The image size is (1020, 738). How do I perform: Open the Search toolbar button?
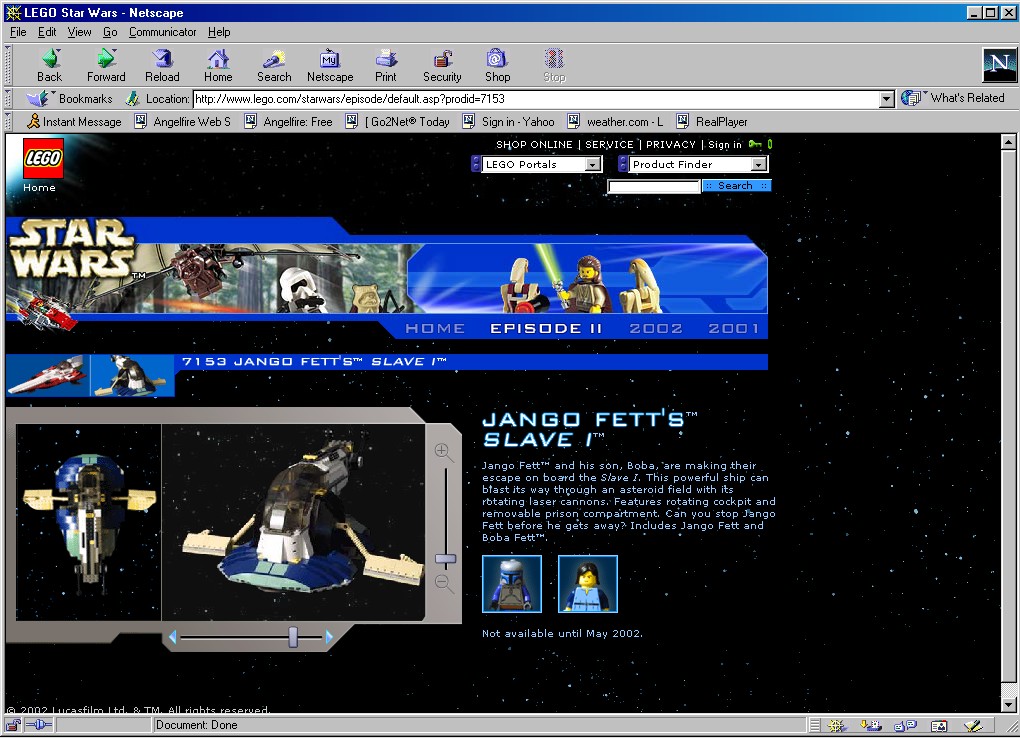[x=274, y=66]
